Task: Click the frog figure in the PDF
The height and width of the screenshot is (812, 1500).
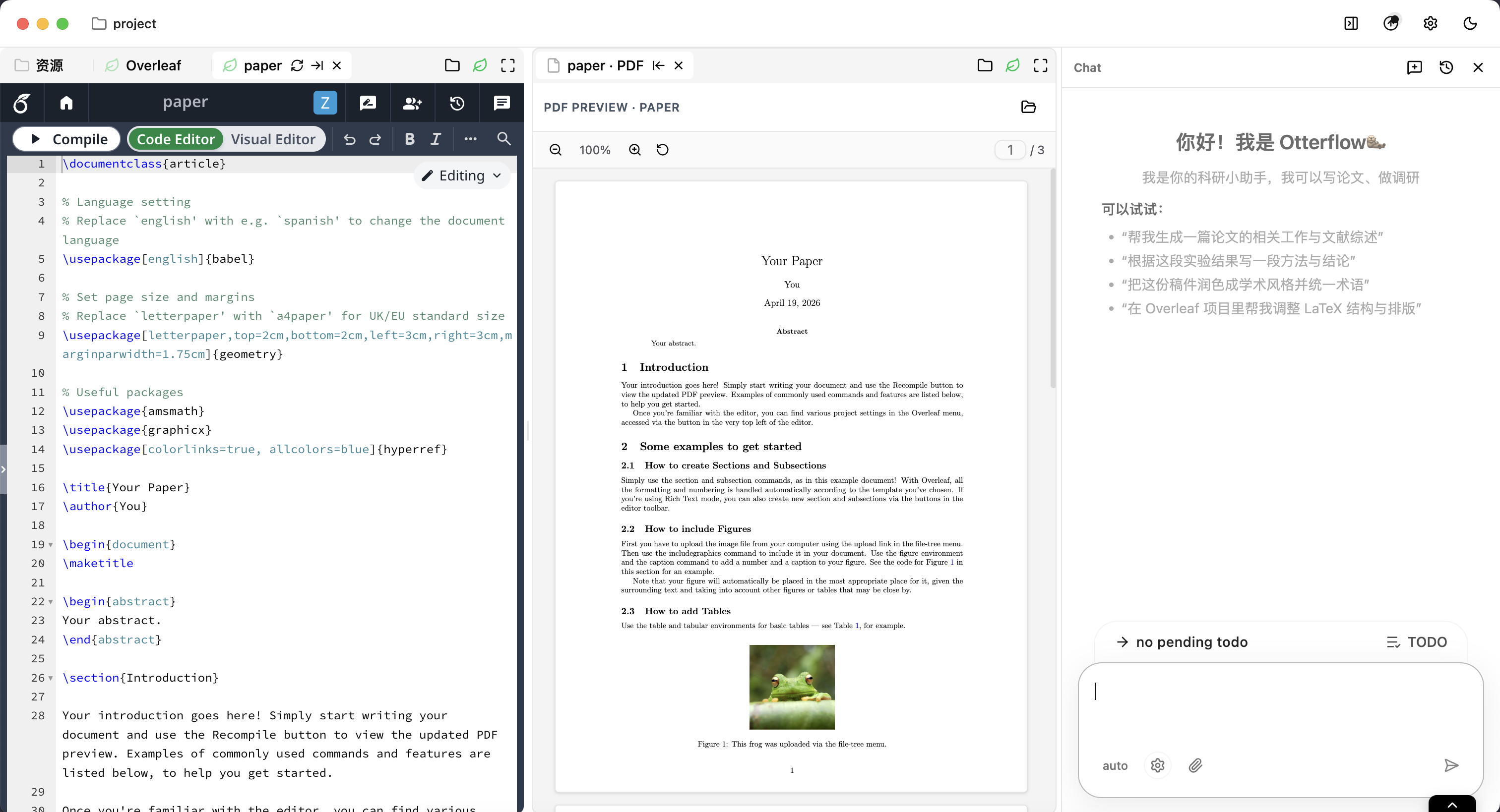Action: [x=792, y=688]
